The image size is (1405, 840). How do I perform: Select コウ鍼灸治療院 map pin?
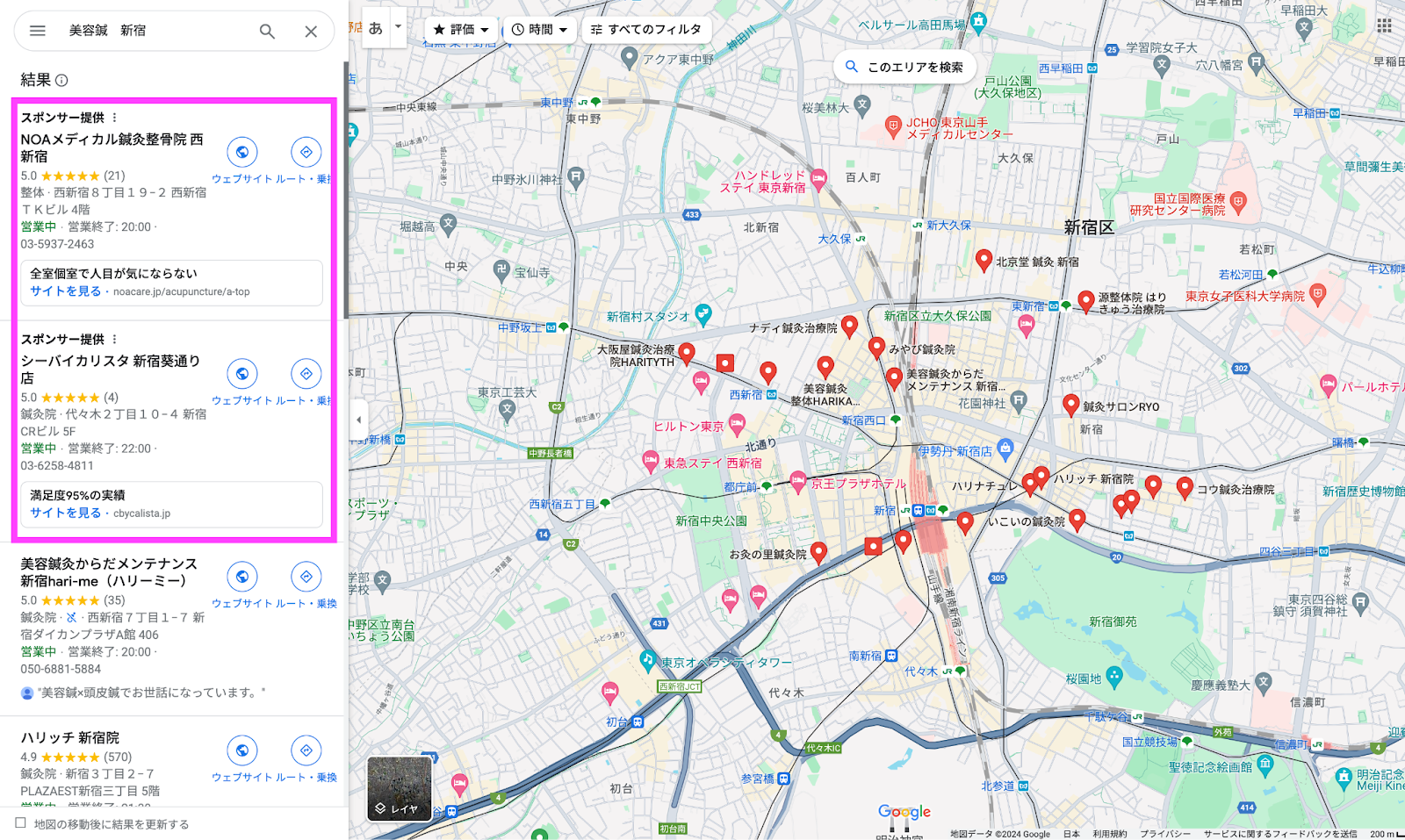(1185, 488)
